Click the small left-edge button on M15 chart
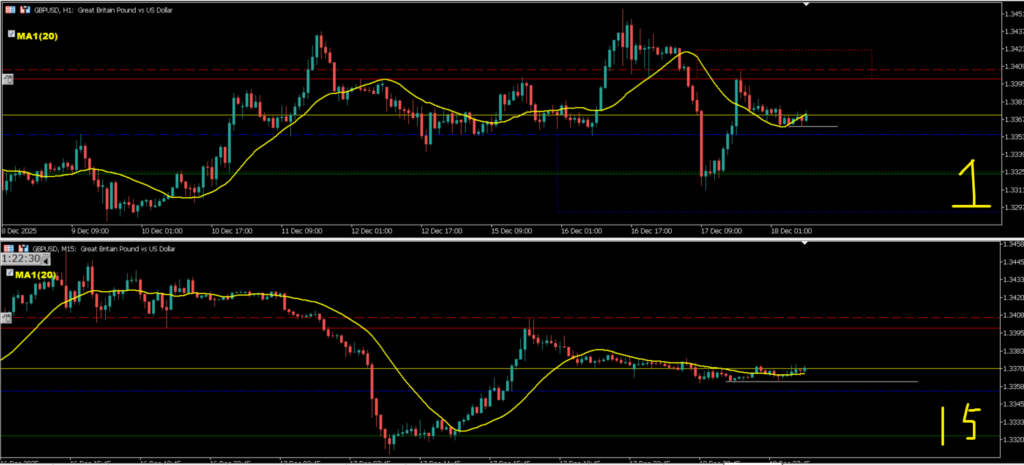The height and width of the screenshot is (465, 1024). [5, 317]
